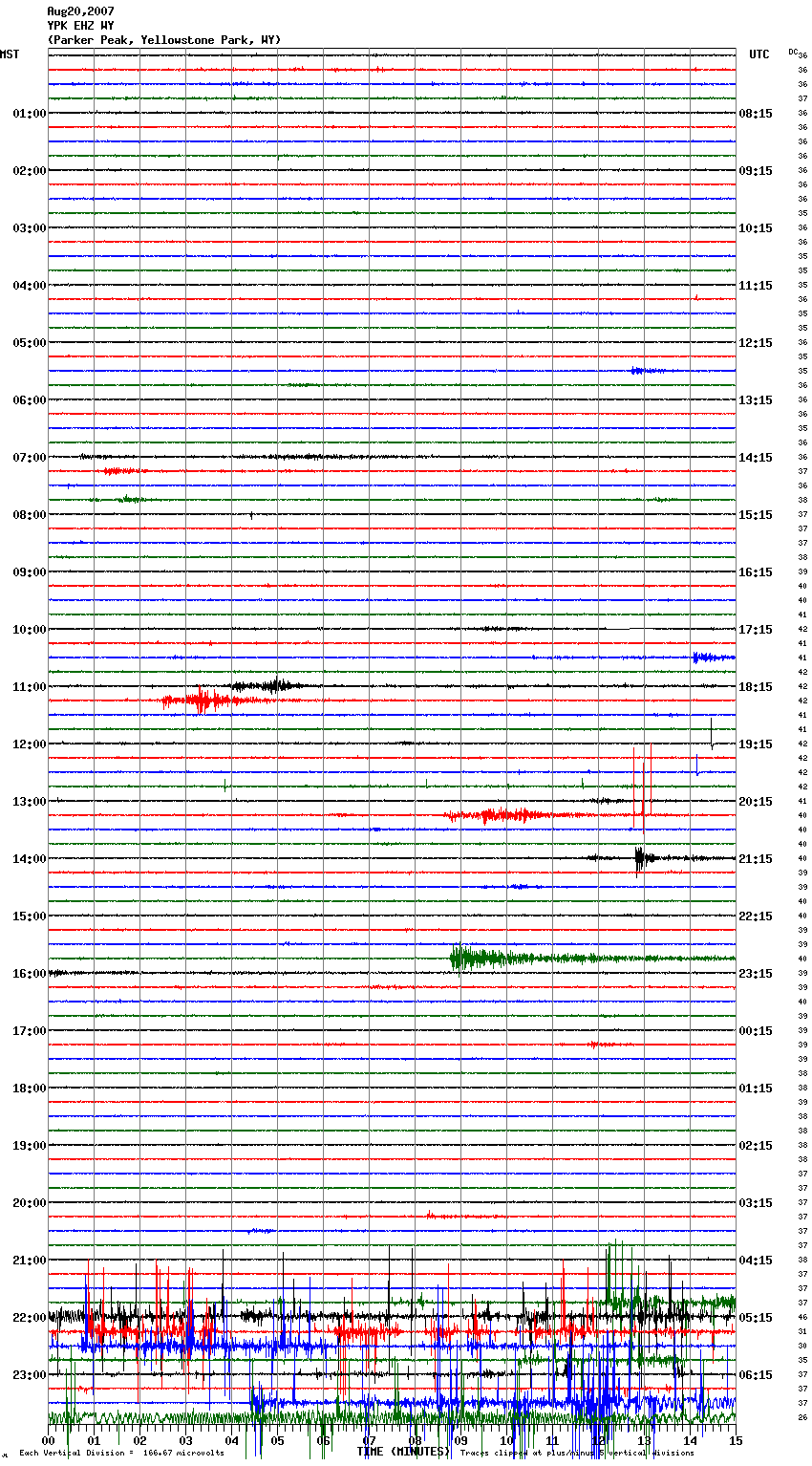The image size is (812, 1466).
Task: Click the 18:15 UTC time label
Action: pyautogui.click(x=756, y=687)
